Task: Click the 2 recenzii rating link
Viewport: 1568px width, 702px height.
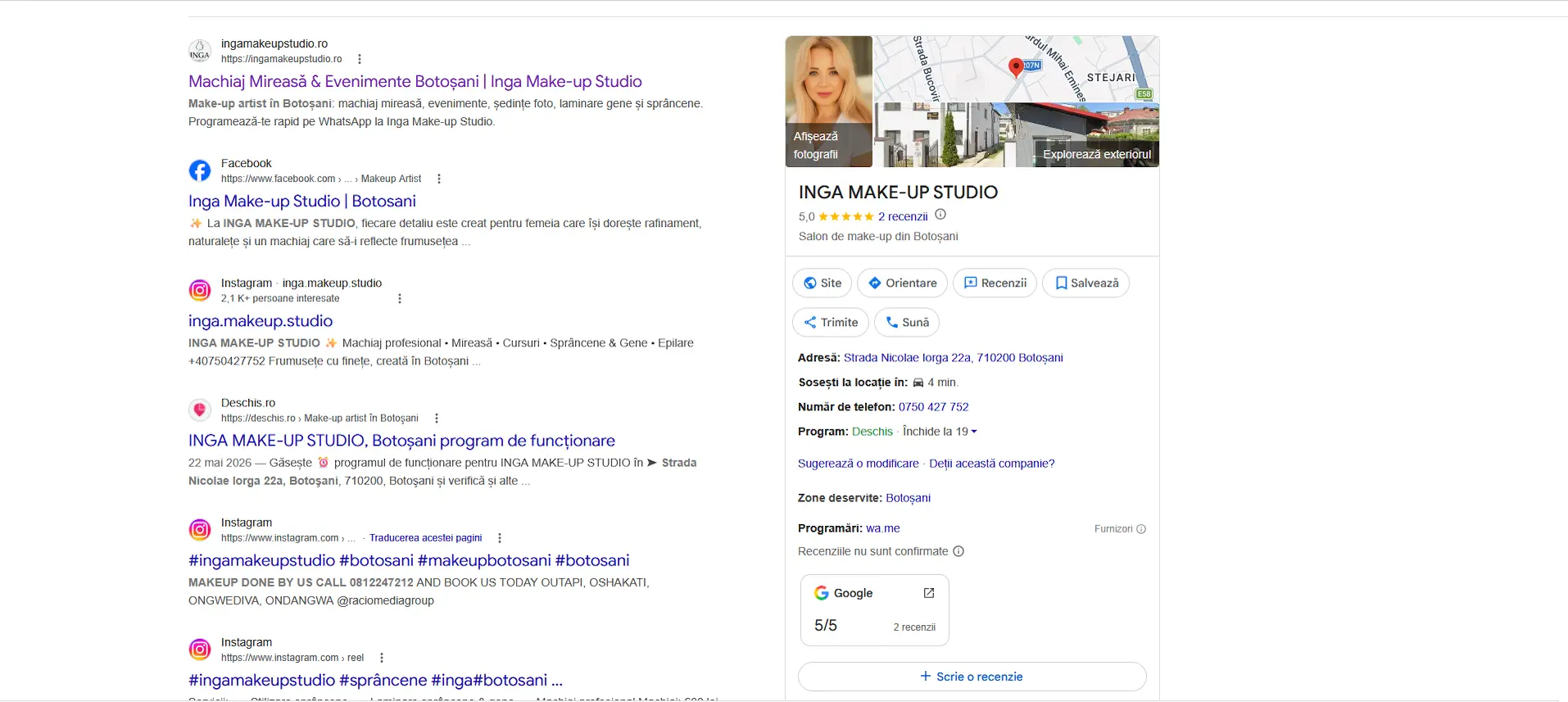Action: coord(903,216)
